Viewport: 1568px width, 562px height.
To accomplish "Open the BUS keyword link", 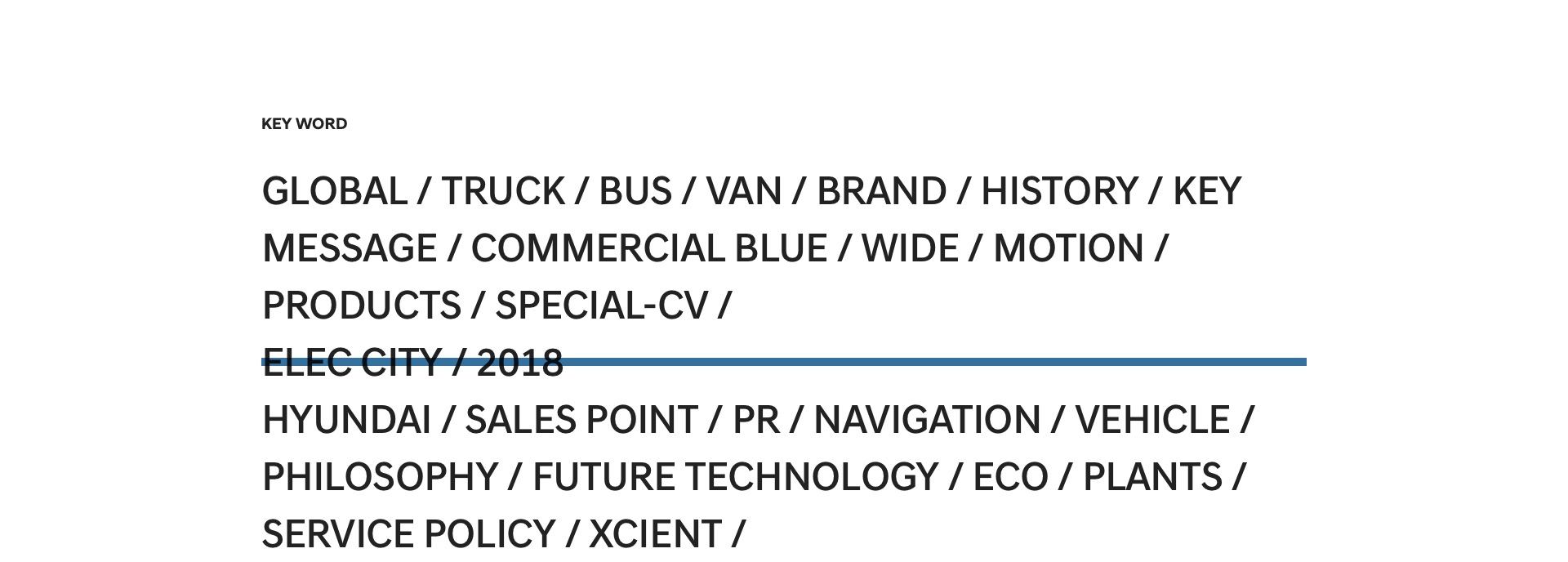I will [635, 192].
